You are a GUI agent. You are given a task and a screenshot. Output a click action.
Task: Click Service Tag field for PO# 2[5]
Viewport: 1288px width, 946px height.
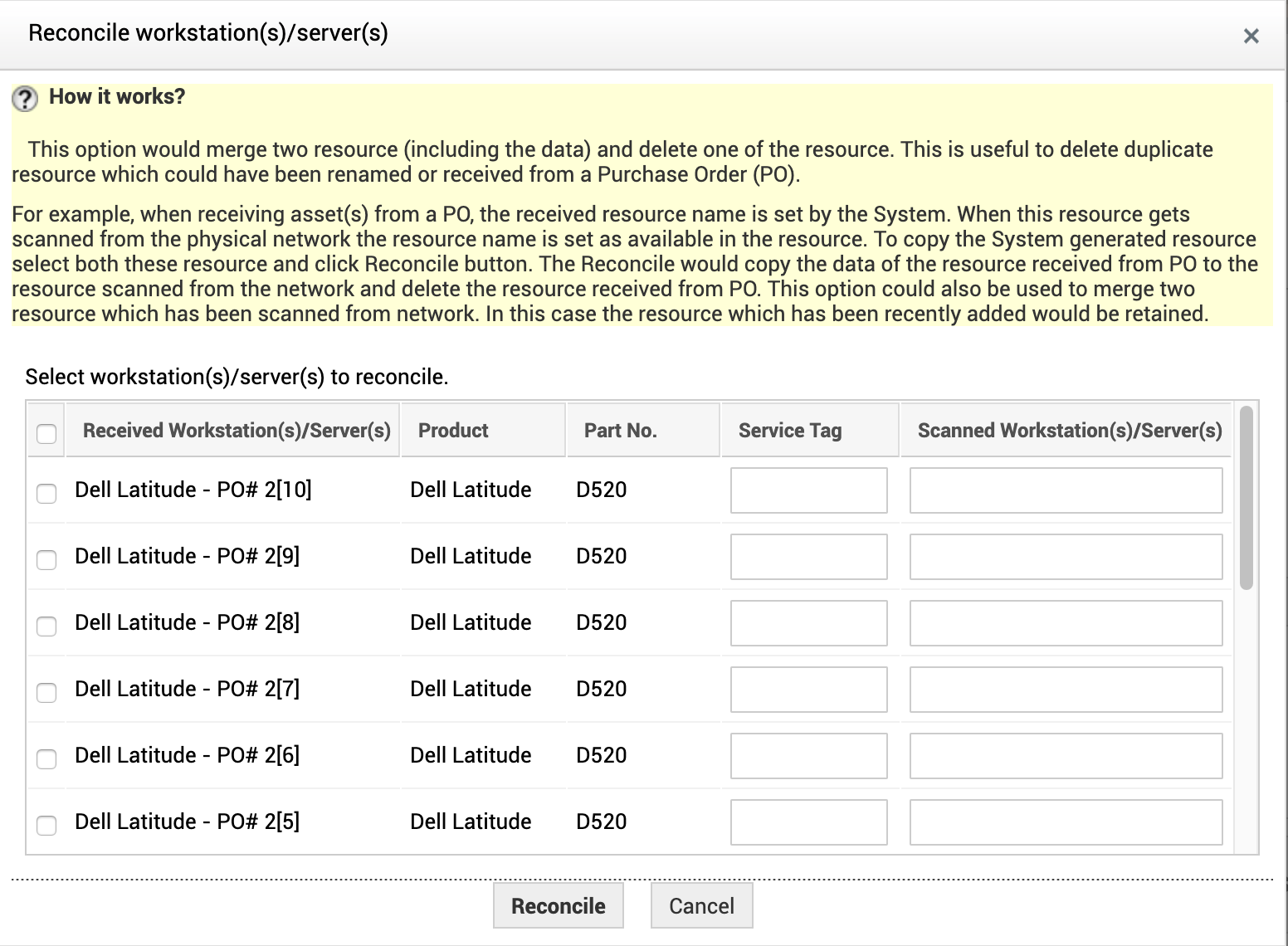pyautogui.click(x=808, y=822)
